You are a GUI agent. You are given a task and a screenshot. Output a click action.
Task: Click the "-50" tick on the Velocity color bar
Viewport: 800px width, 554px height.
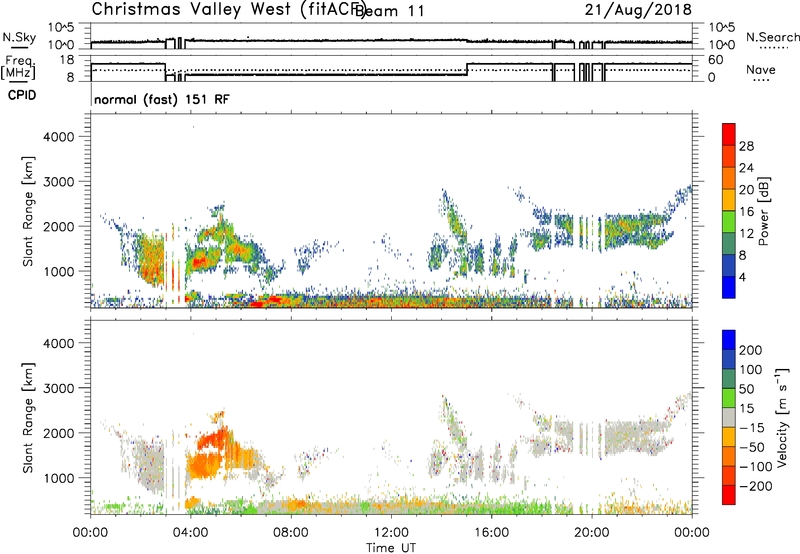point(752,447)
